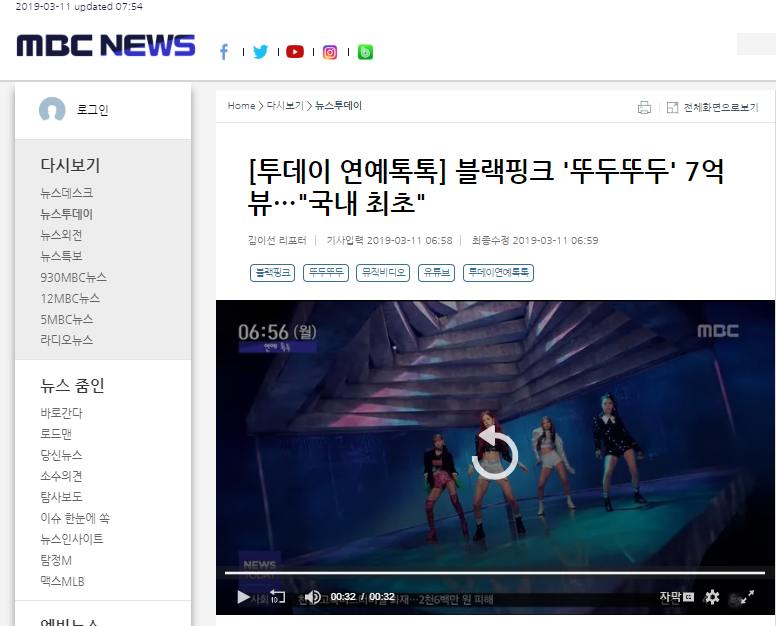Open 이슈 한눈에 쏙 link
The height and width of the screenshot is (626, 776).
[x=75, y=518]
